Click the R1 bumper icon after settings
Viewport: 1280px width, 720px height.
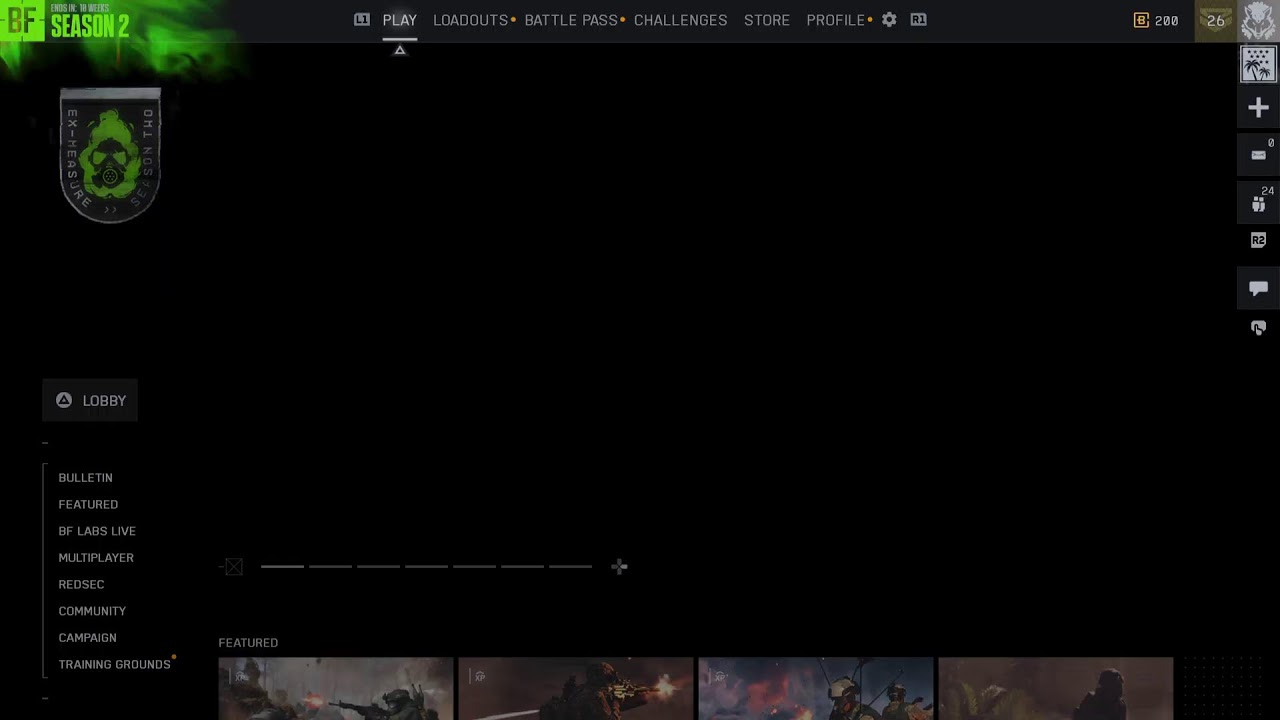point(918,20)
